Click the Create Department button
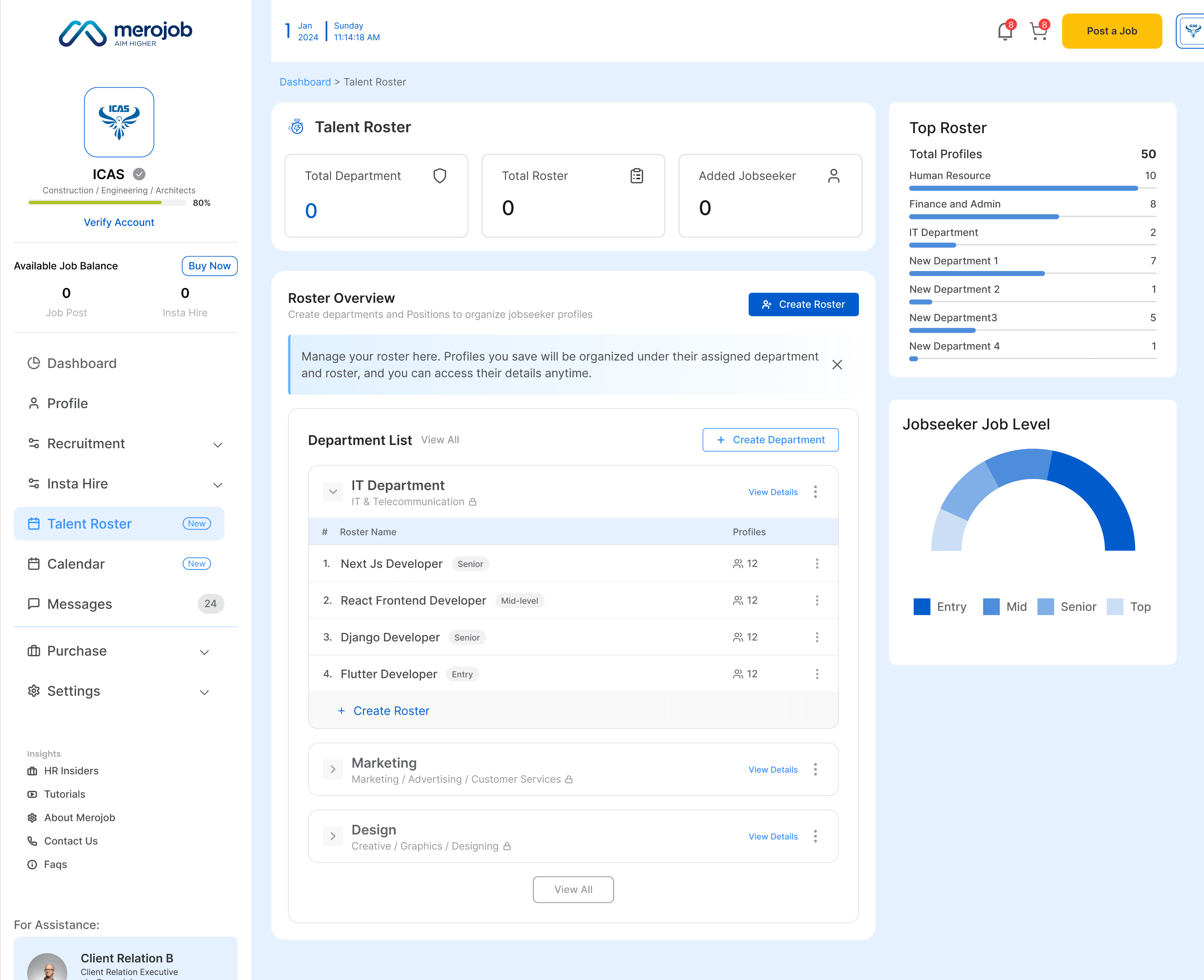1204x980 pixels. coord(770,440)
